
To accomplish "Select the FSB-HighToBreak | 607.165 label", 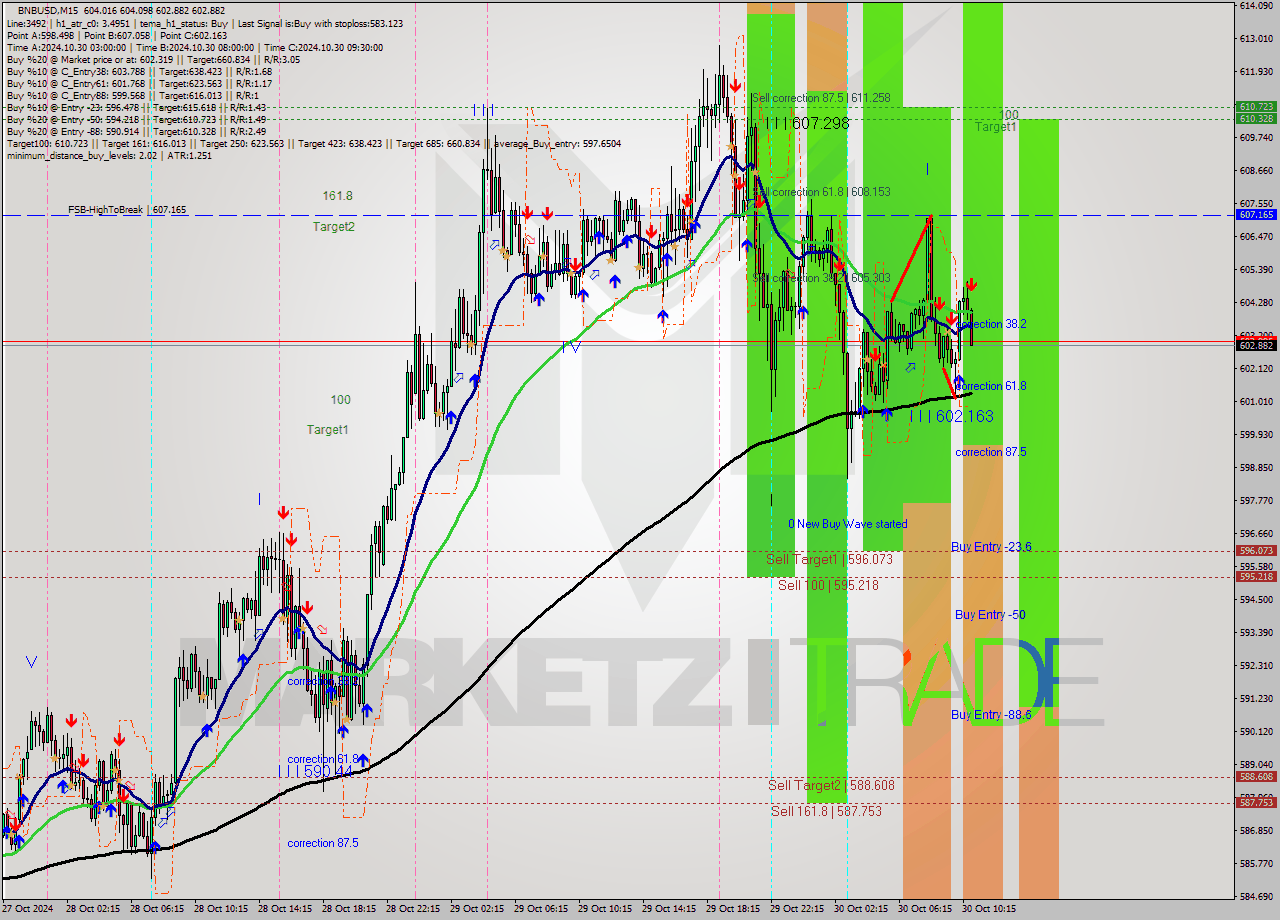I will 127,210.
